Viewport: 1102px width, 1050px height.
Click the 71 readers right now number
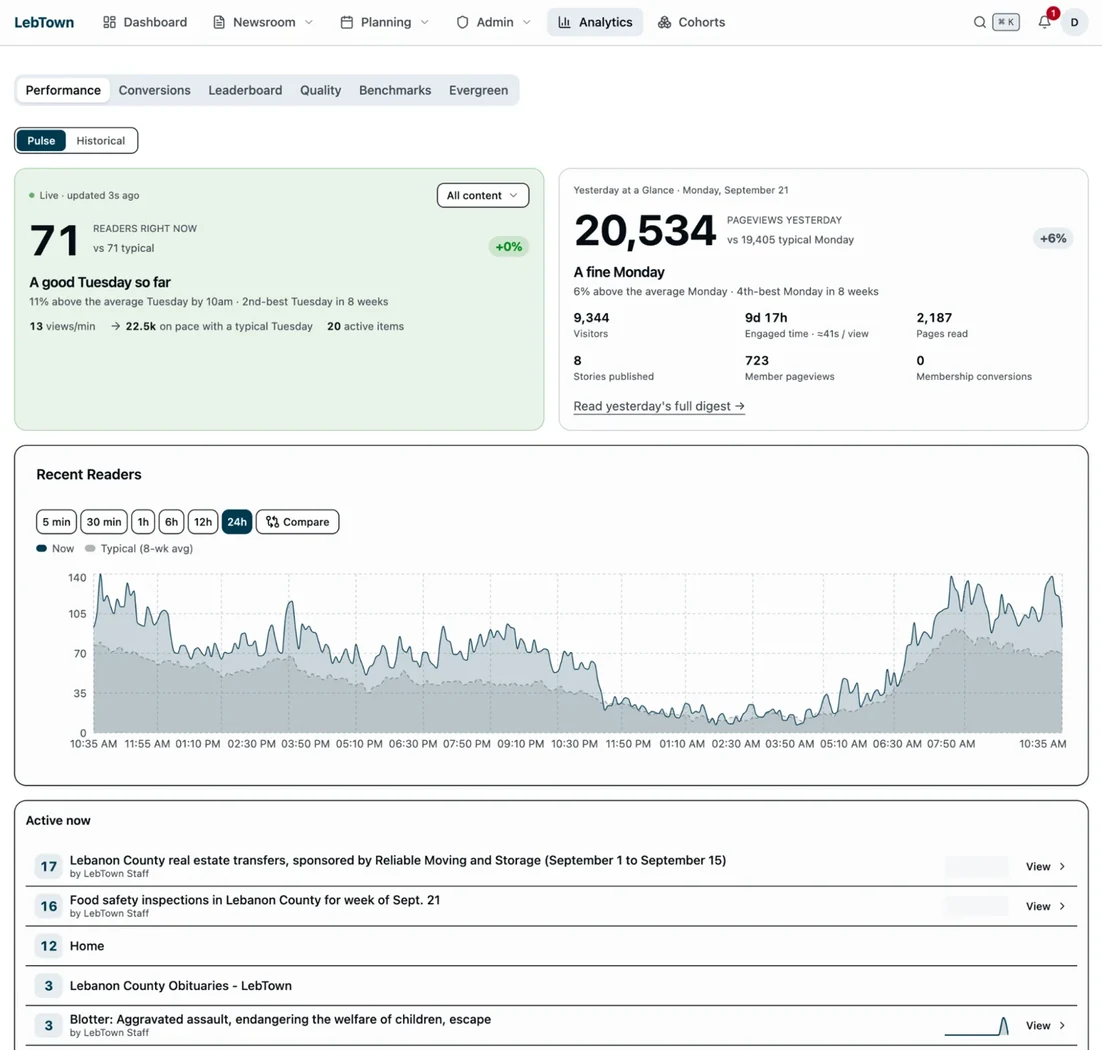54,240
